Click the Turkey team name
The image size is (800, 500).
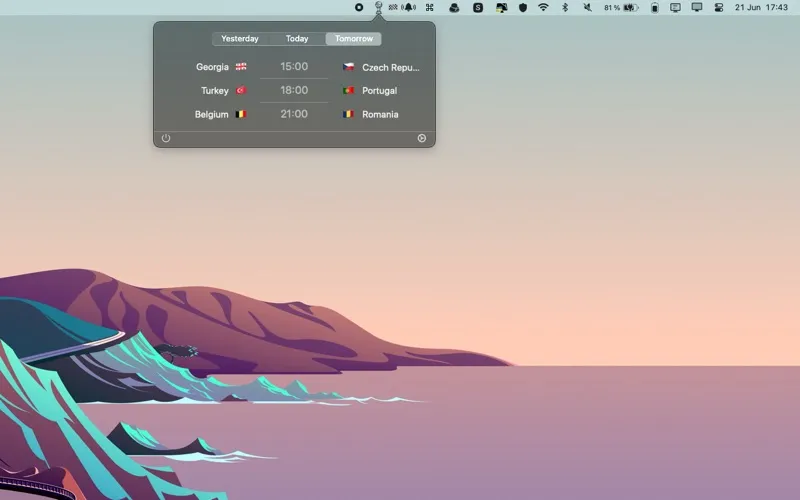[215, 91]
